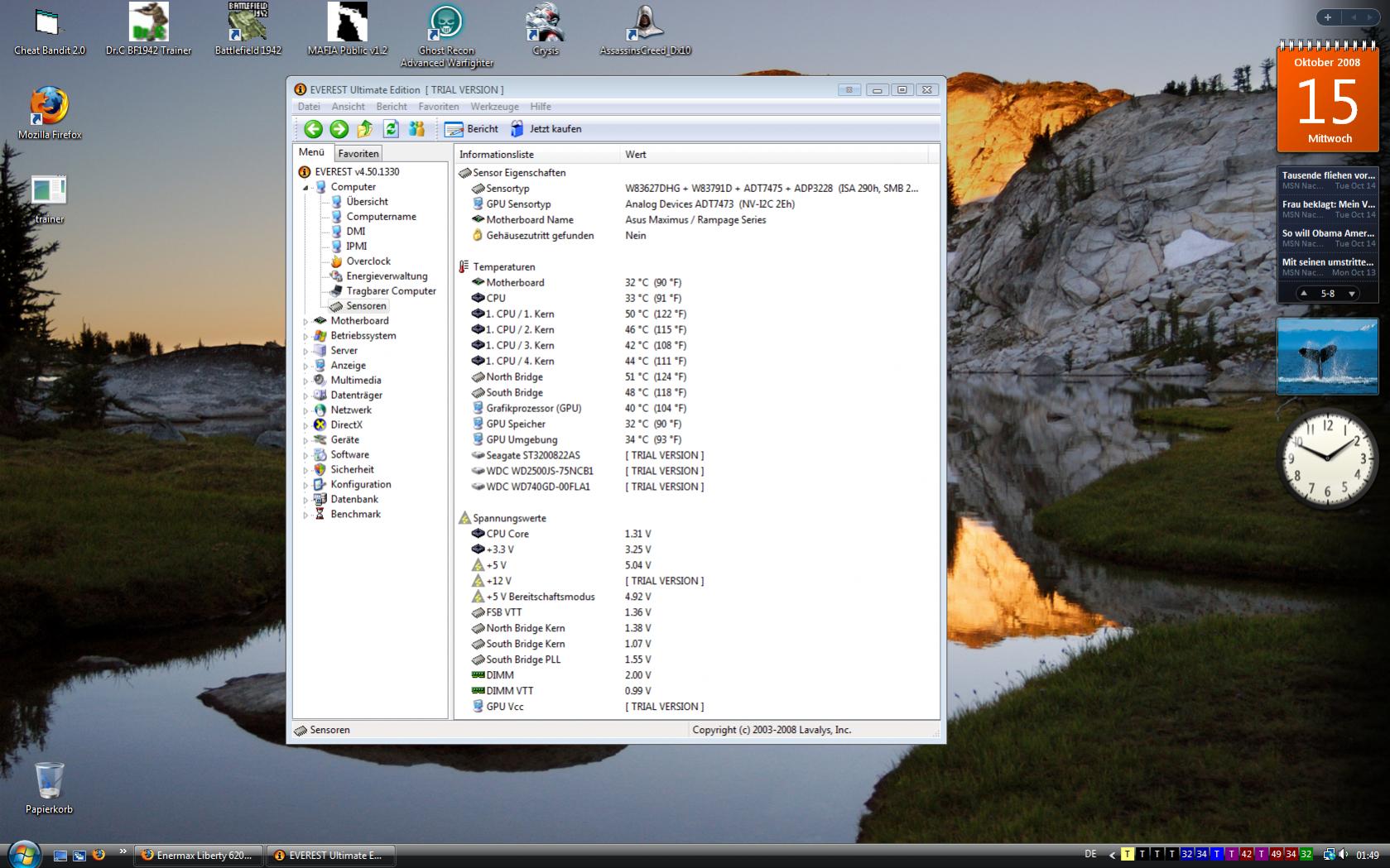
Task: Select the Papierkorb recycle bin icon
Action: tap(50, 788)
